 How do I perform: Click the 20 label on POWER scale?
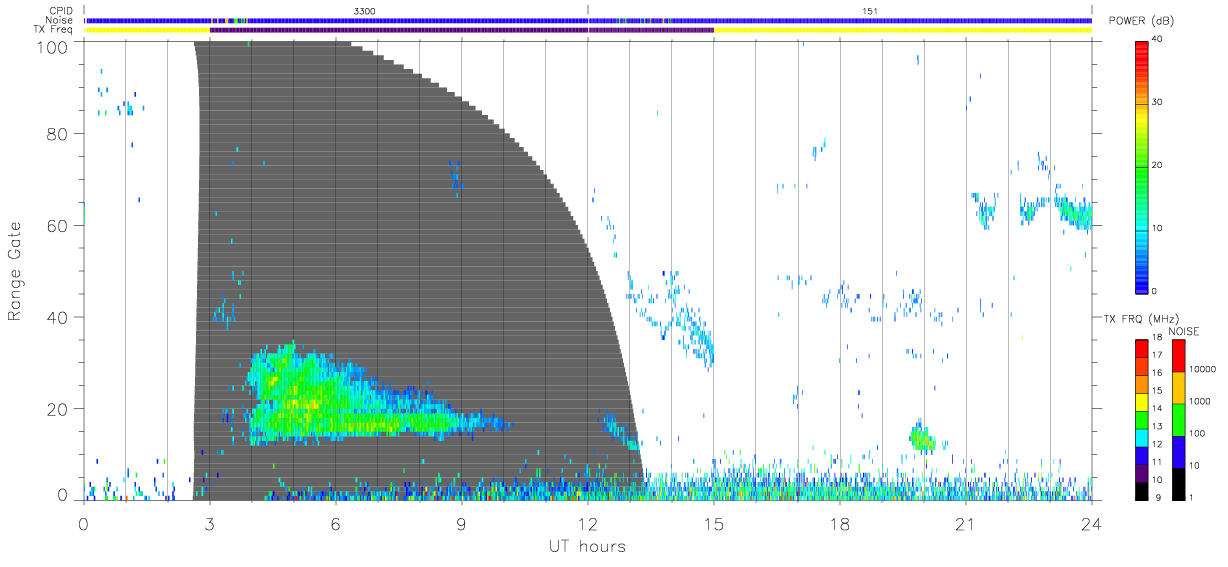(x=1157, y=165)
